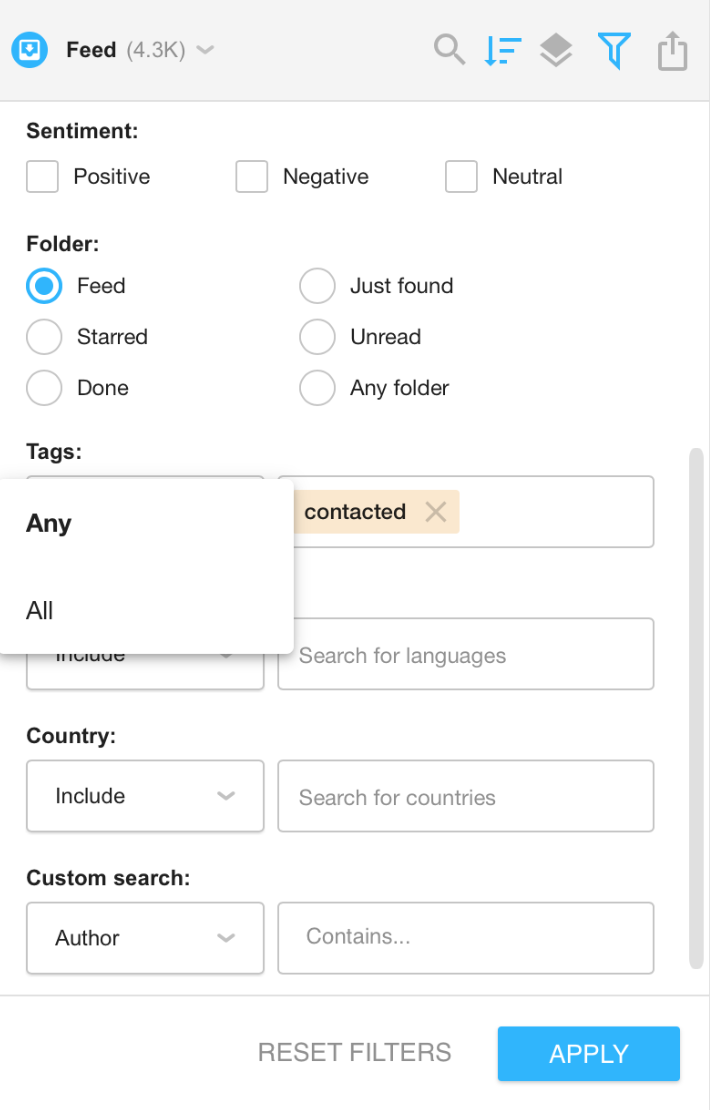Expand the Feed title dropdown chevron
The width and height of the screenshot is (710, 1110).
point(205,50)
